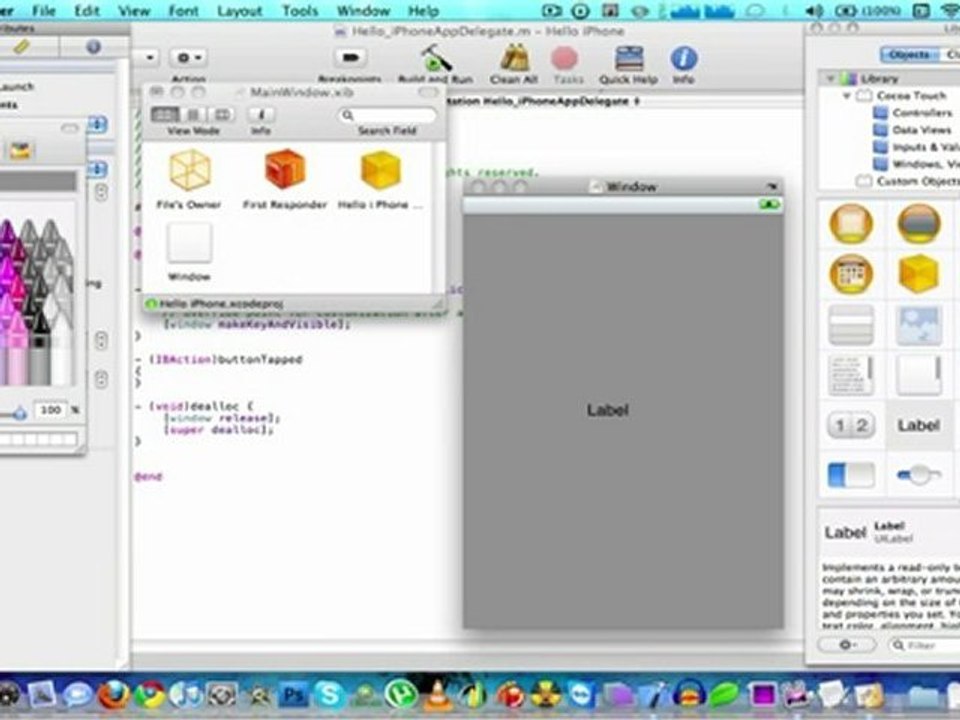Select the text view item in the Library grid
Screen dimensions: 960x720
click(851, 375)
